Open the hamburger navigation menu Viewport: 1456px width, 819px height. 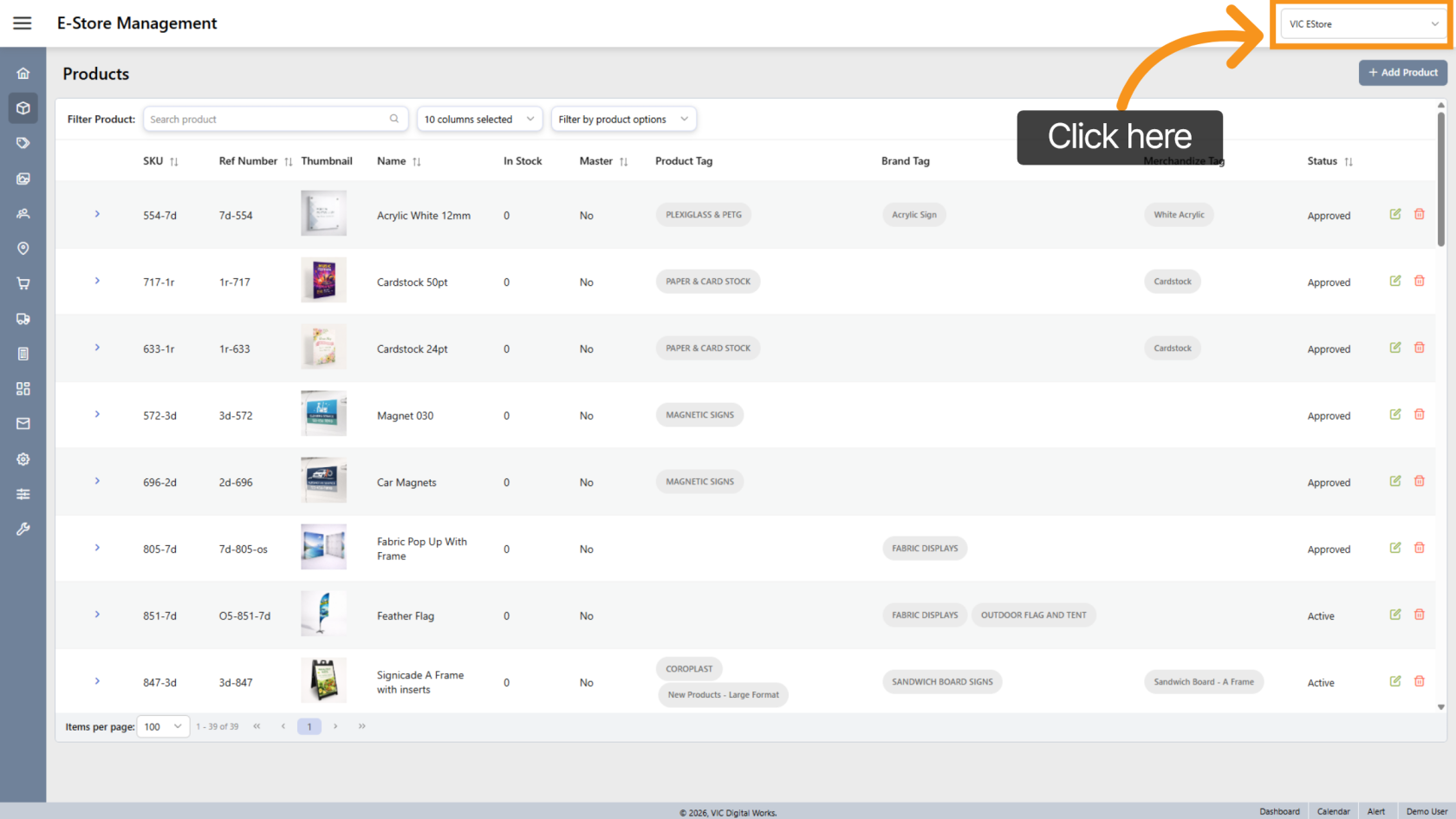23,23
